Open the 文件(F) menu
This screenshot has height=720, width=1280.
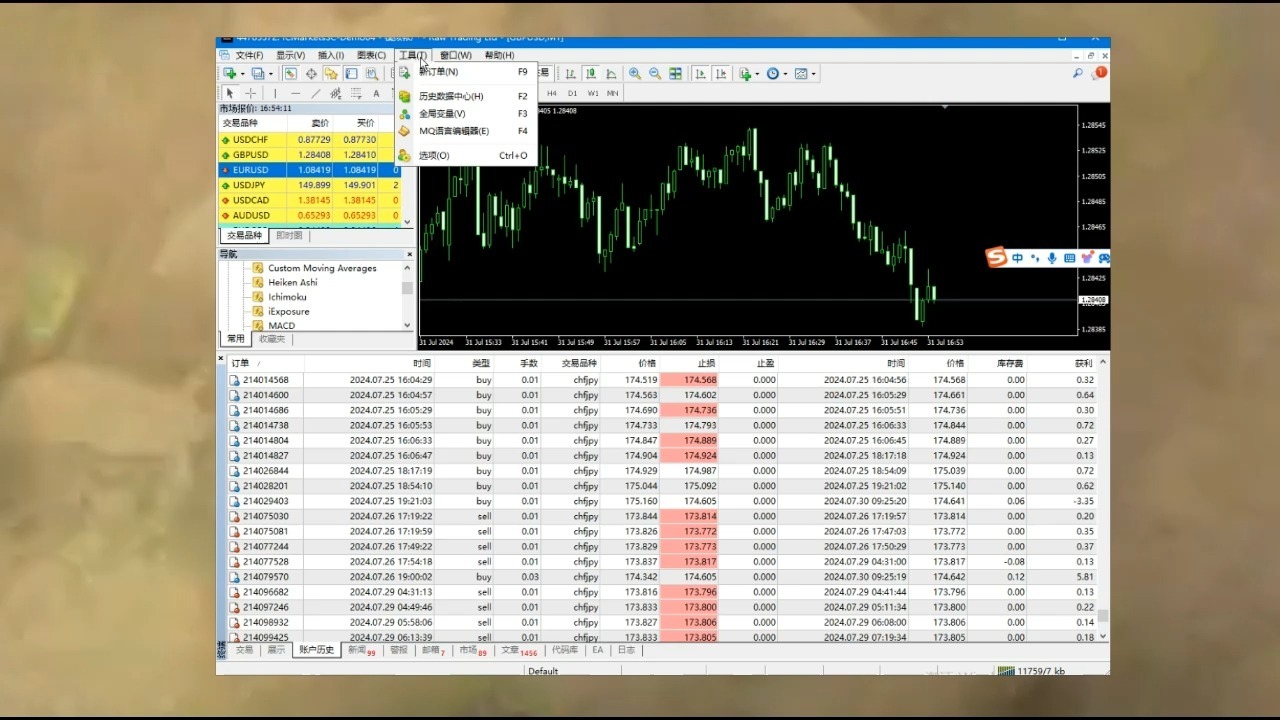tap(249, 55)
